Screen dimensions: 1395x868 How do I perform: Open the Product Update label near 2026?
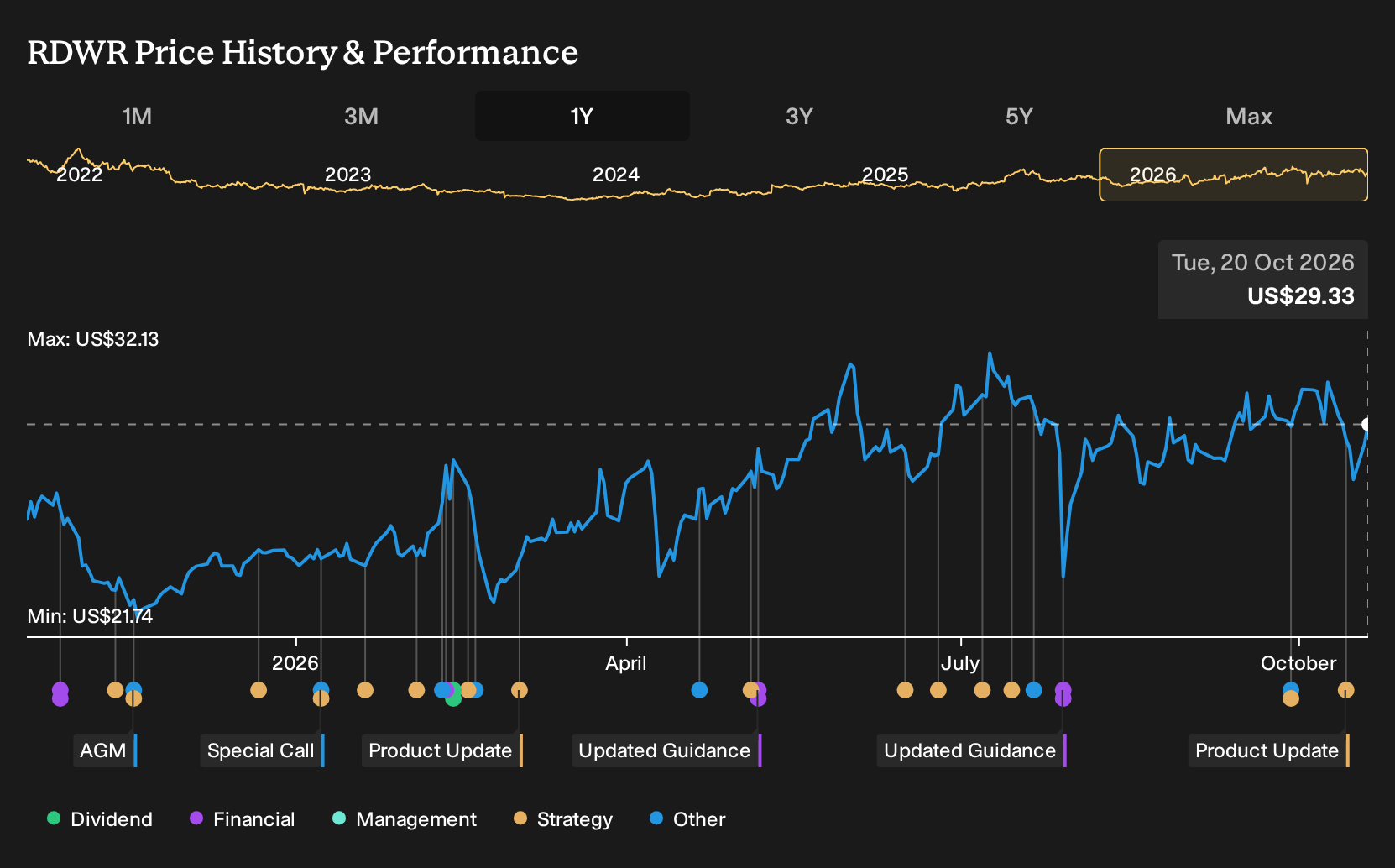click(x=442, y=750)
